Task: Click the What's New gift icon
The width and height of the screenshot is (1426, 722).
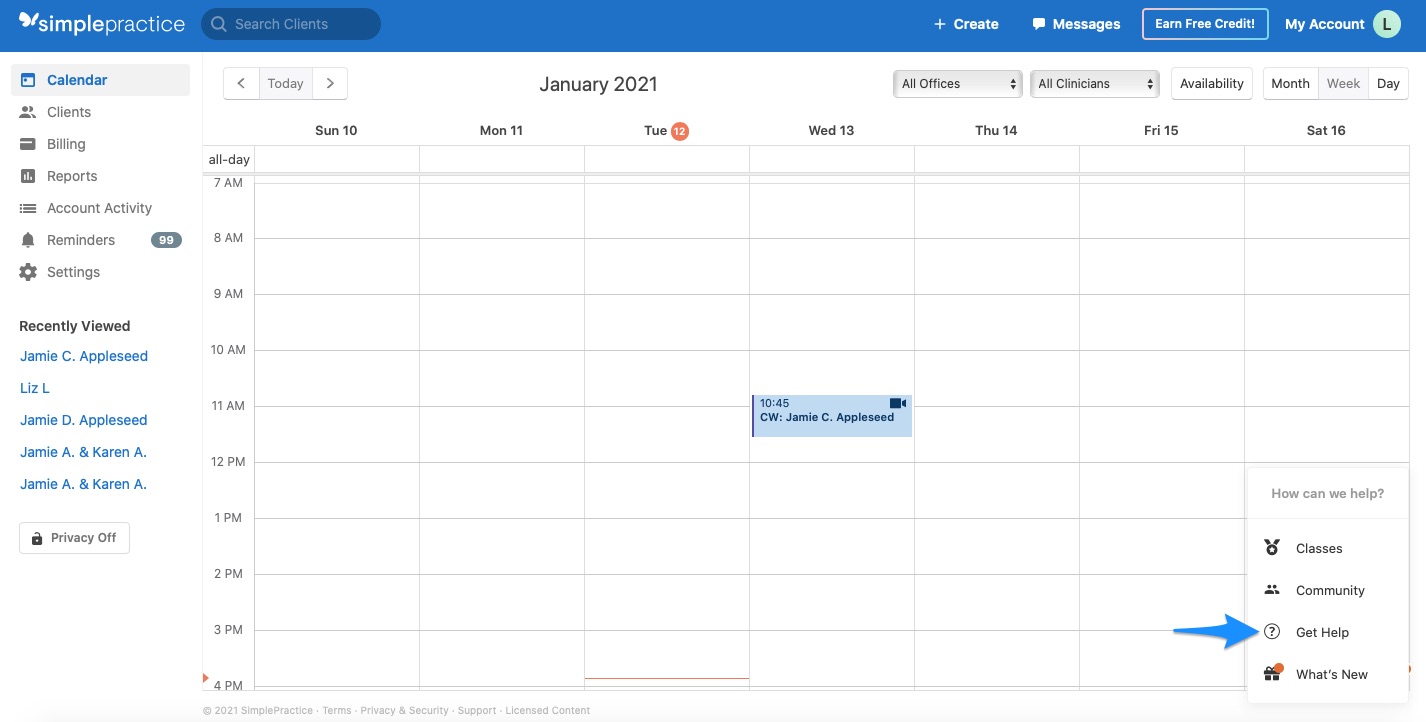Action: [x=1272, y=673]
